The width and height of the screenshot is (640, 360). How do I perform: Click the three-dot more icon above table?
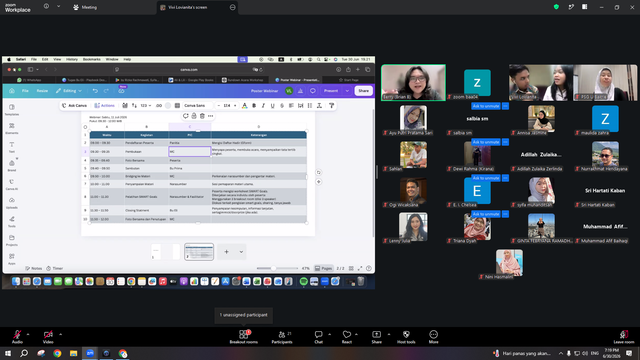[211, 116]
